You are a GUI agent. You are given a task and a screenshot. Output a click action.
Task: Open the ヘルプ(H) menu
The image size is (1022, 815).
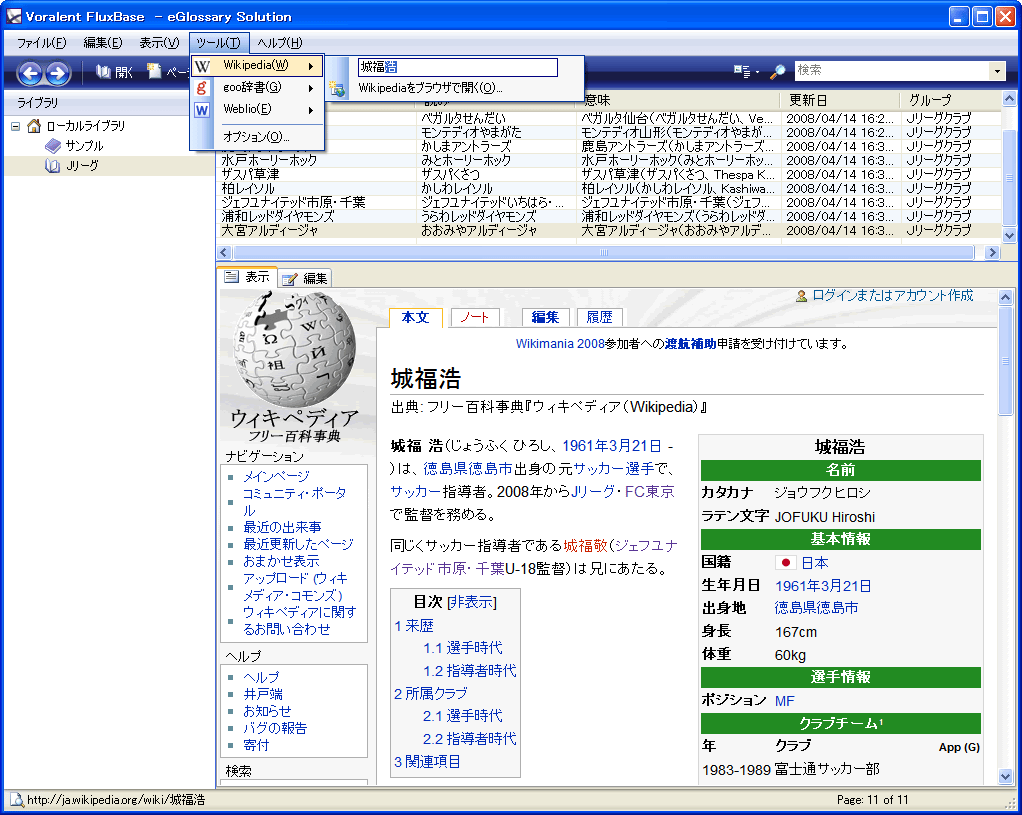[x=280, y=43]
